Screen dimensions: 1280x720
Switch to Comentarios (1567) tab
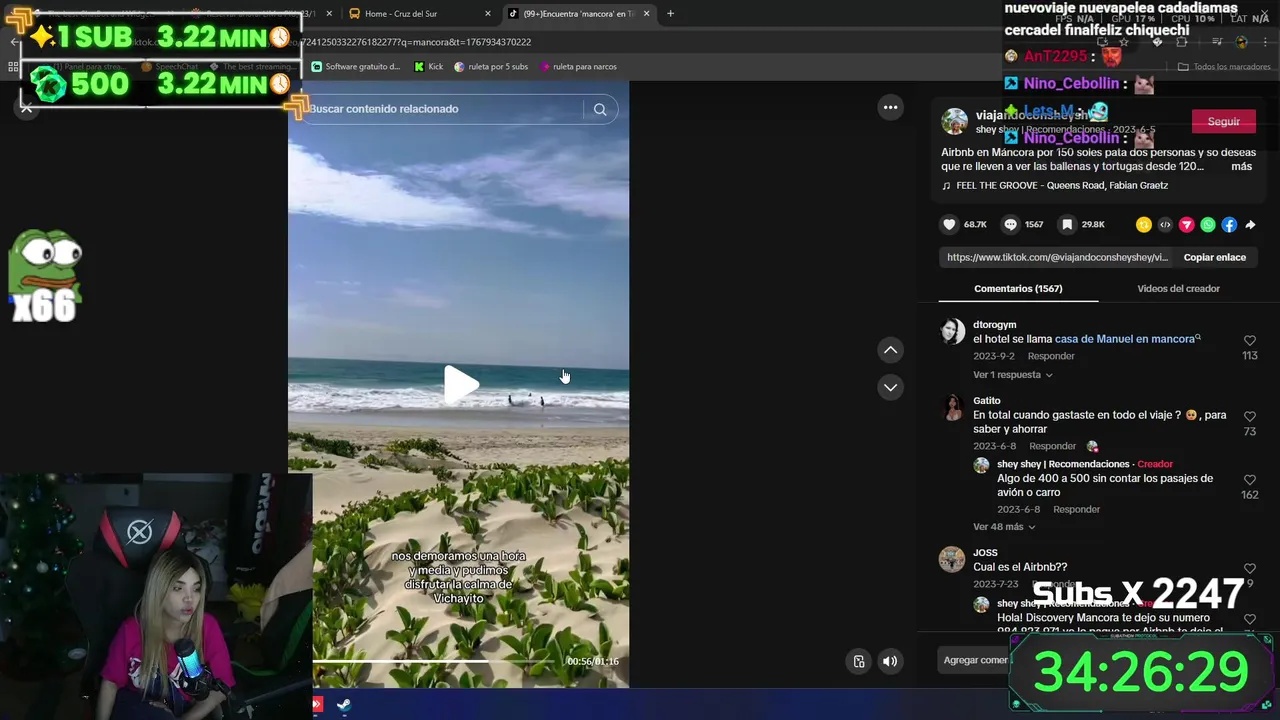pos(1018,289)
